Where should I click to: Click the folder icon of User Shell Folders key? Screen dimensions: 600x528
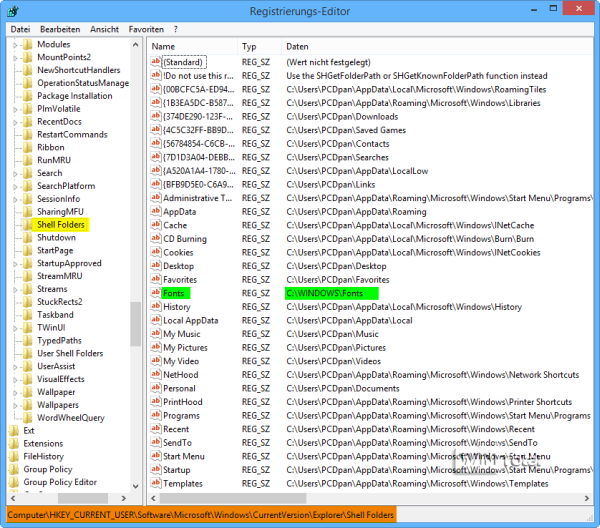27,353
